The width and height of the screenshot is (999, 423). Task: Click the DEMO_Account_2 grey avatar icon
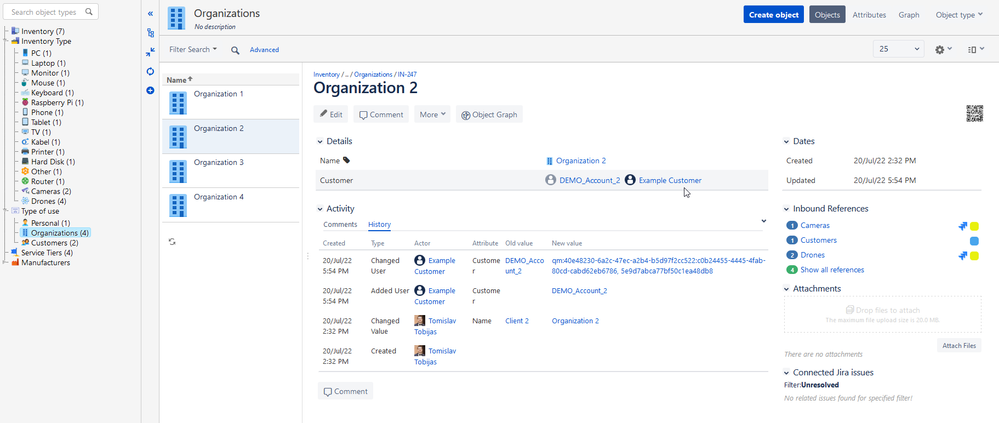tap(551, 180)
